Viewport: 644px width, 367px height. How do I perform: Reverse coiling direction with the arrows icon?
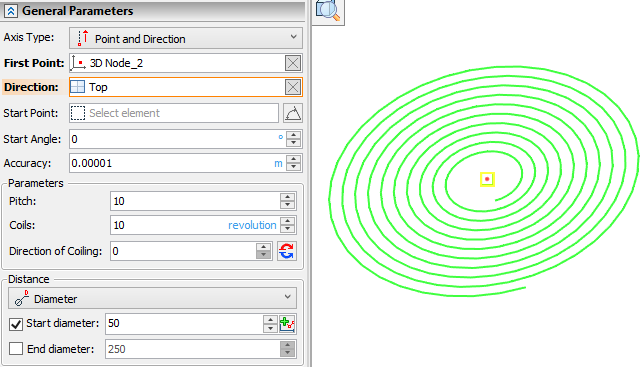click(286, 251)
